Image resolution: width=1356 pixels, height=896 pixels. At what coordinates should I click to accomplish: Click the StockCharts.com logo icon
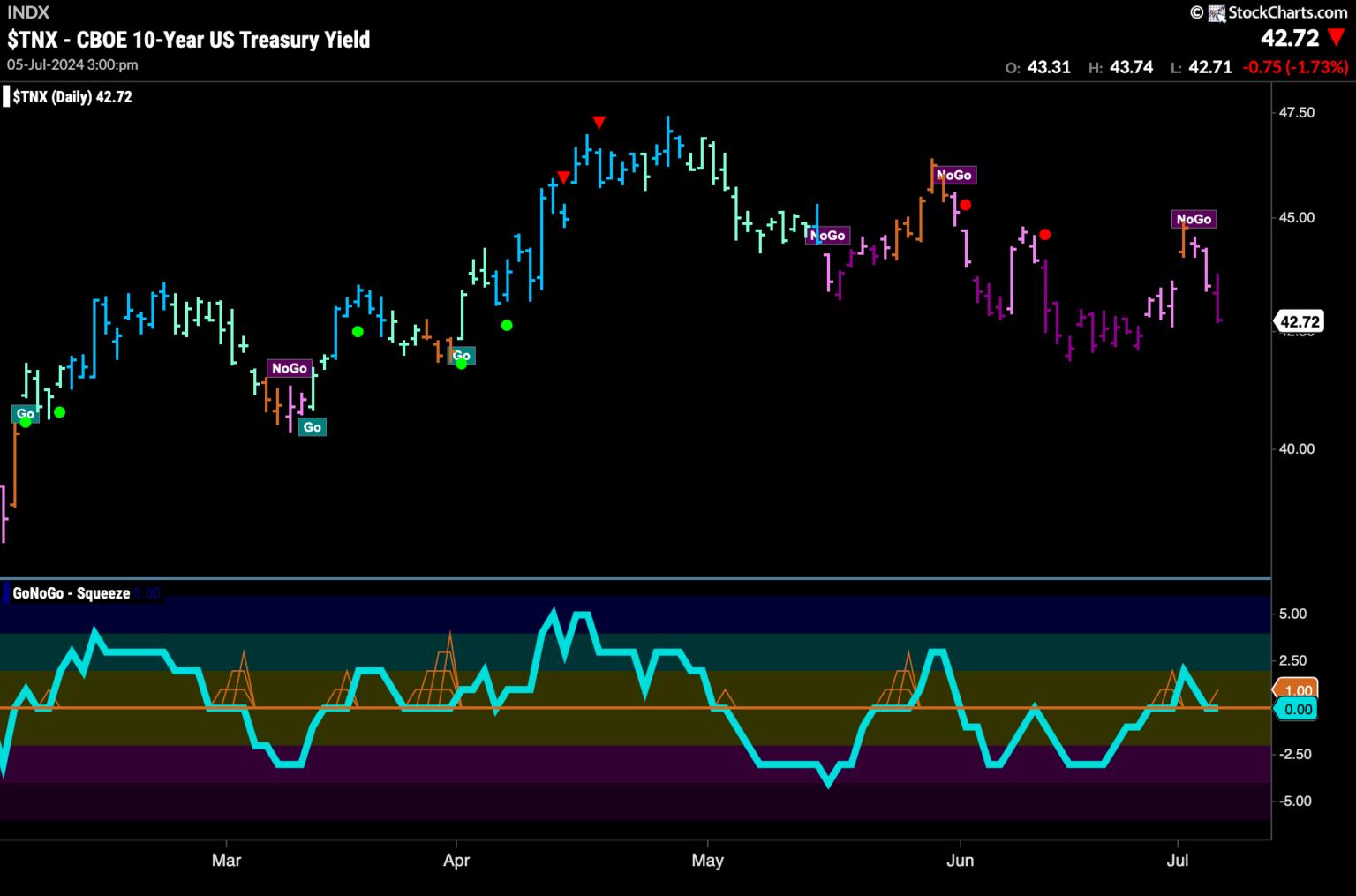point(1217,13)
